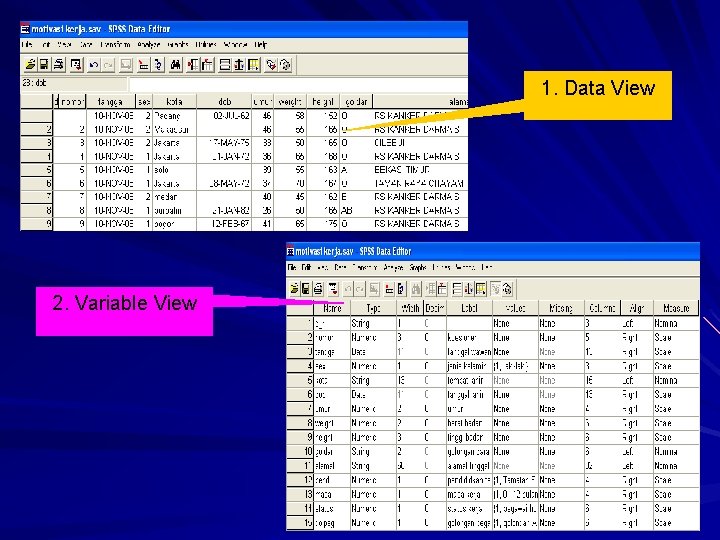The height and width of the screenshot is (540, 720).
Task: Click Split File icon in Variable View window
Action: 457,289
